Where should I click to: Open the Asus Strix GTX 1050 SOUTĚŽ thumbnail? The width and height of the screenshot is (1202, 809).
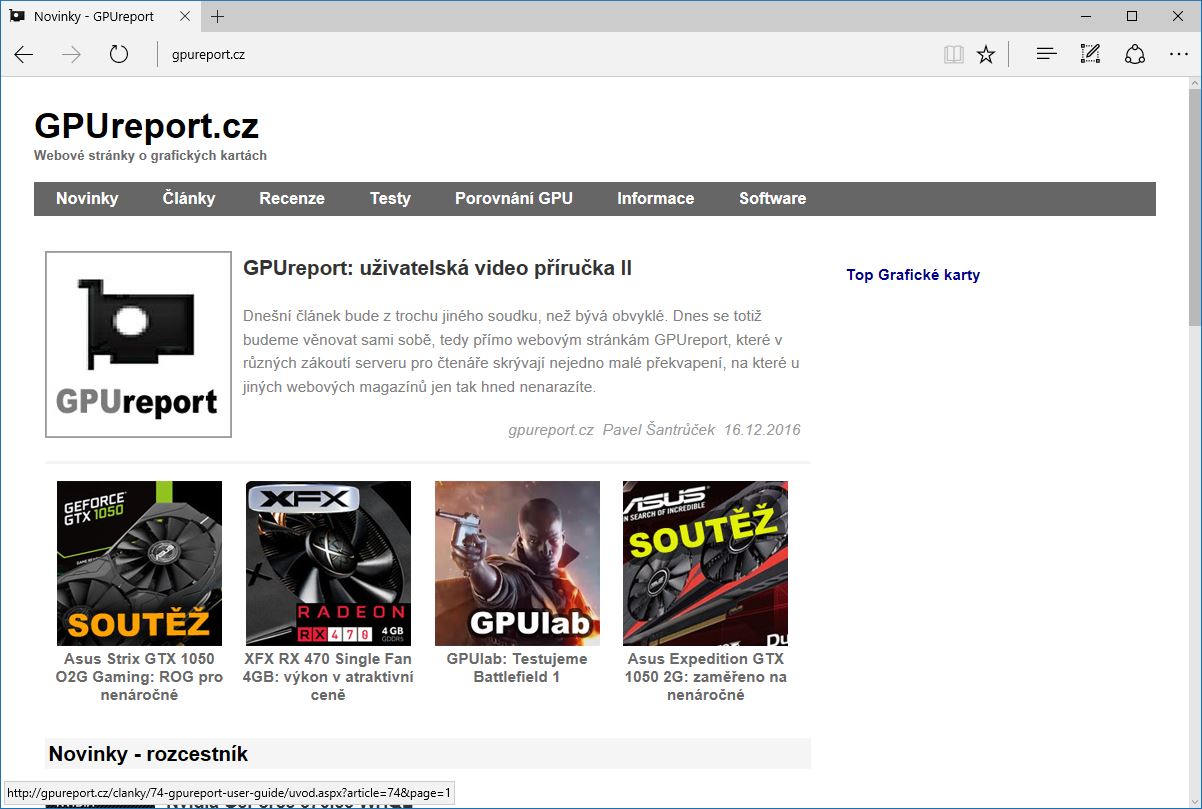tap(139, 563)
